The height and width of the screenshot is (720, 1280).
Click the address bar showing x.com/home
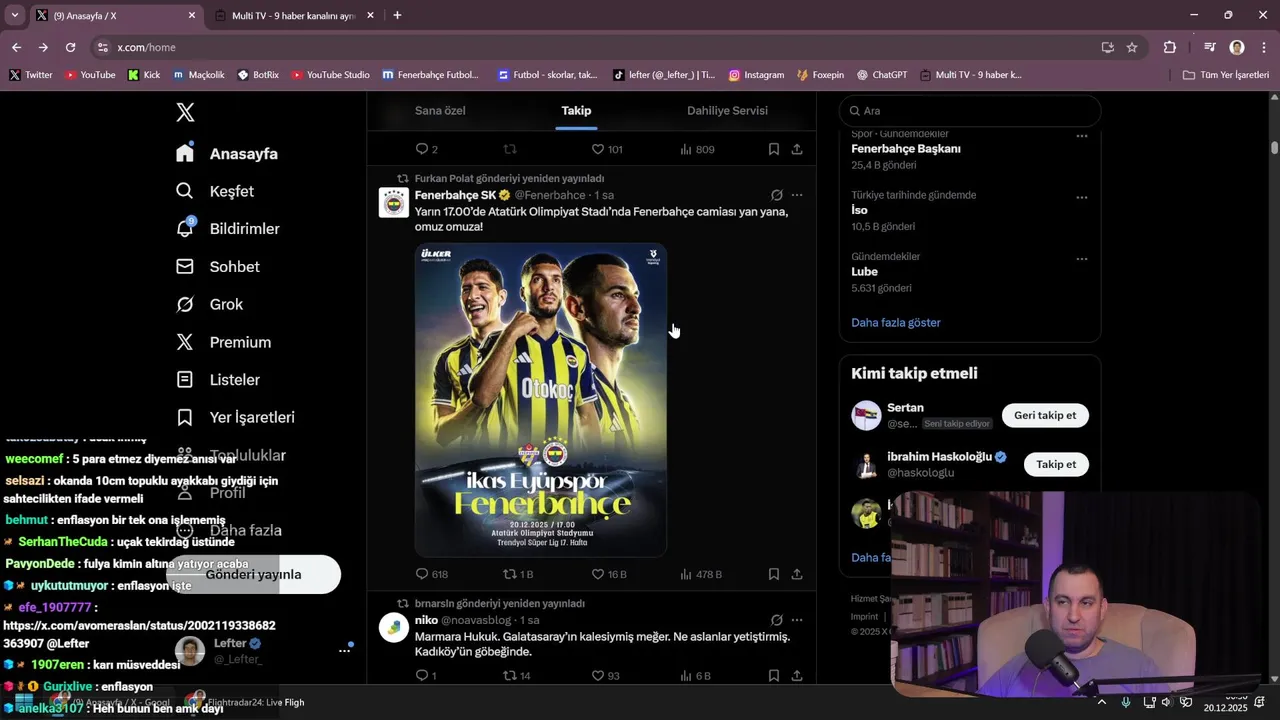tap(600, 47)
